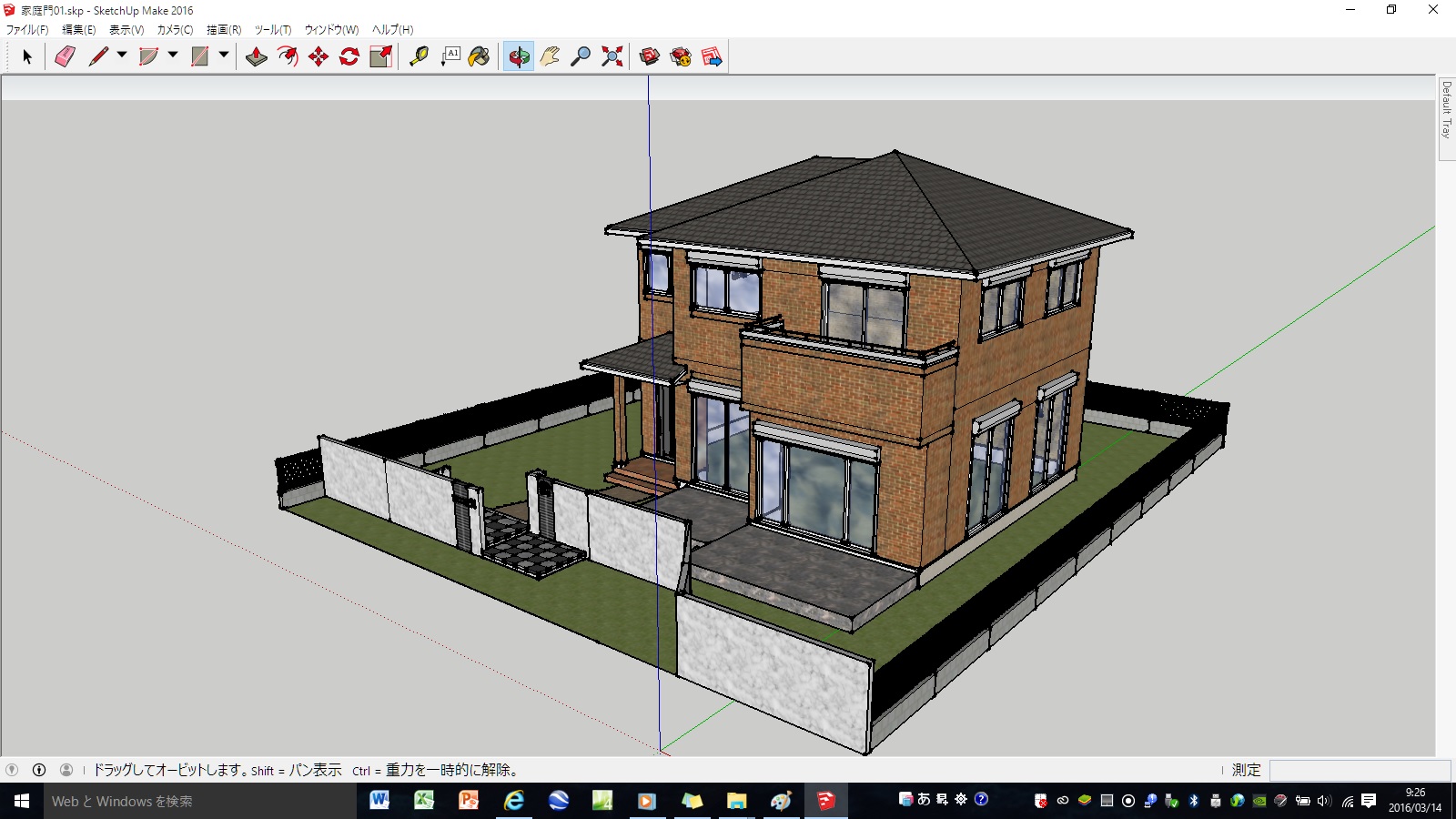Select the arrow Select tool
This screenshot has height=819, width=1456.
click(x=27, y=56)
